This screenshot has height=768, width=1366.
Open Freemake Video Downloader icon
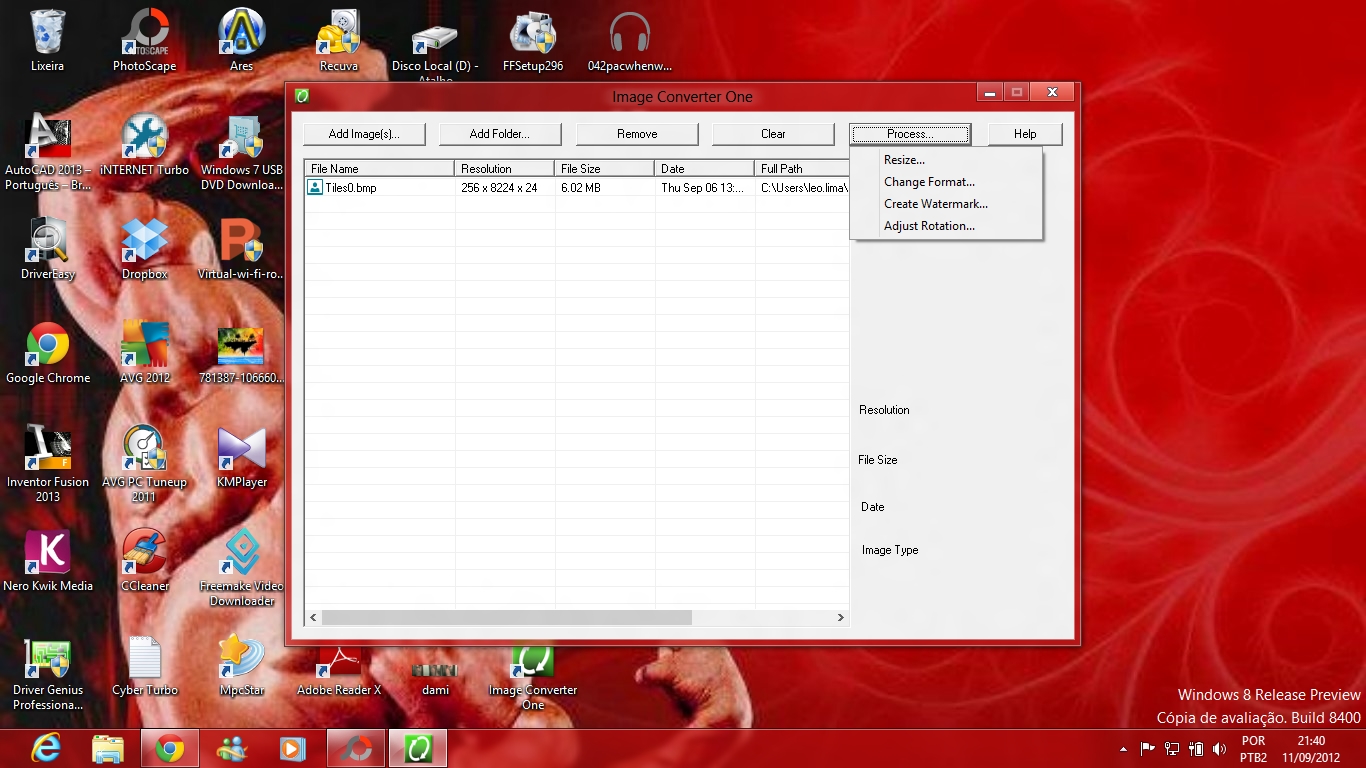tap(242, 568)
